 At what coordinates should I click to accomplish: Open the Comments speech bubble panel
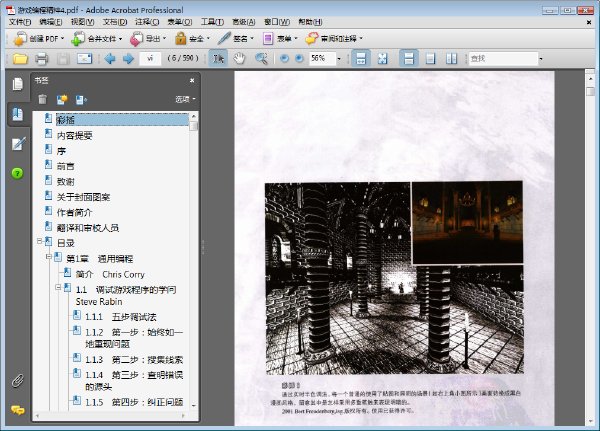point(18,410)
